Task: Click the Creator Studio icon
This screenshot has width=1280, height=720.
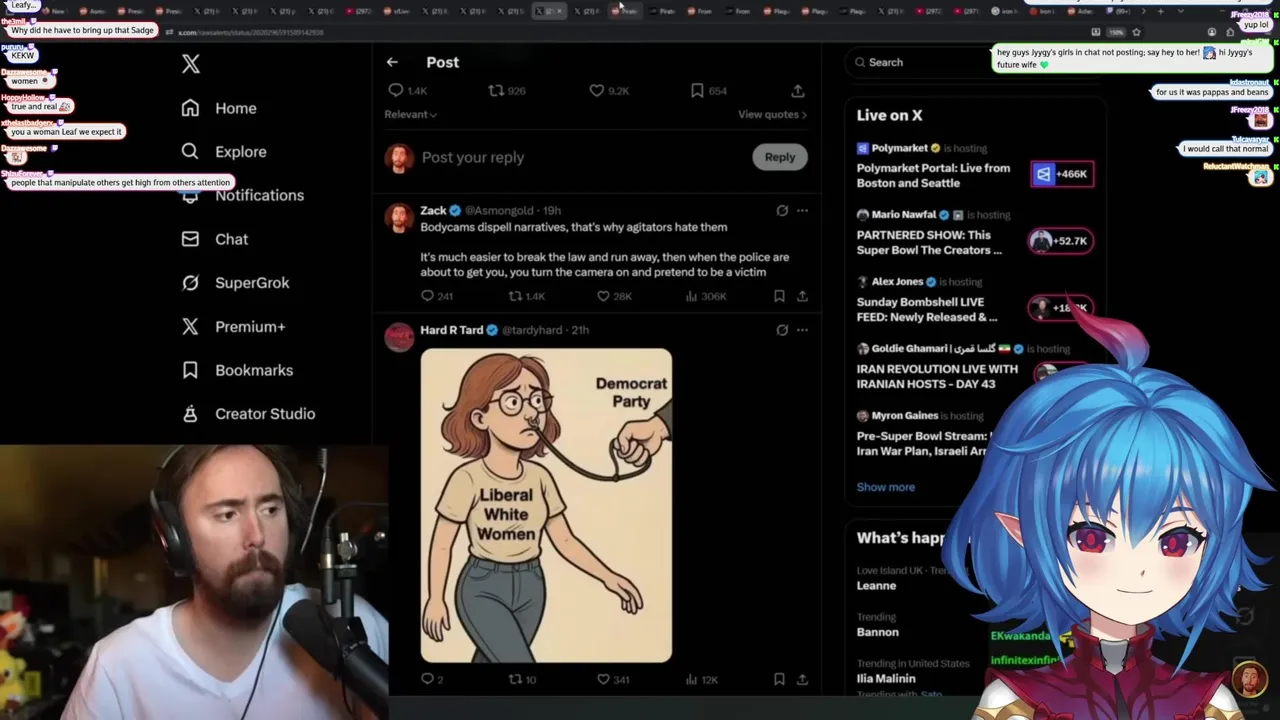Action: [190, 414]
